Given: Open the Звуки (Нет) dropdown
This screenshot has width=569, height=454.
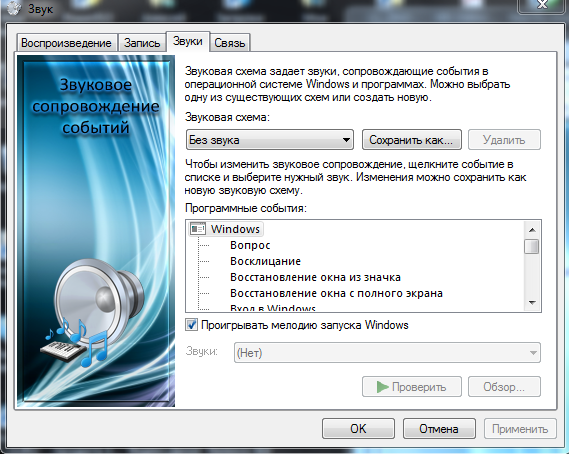Looking at the screenshot, I should [x=387, y=352].
